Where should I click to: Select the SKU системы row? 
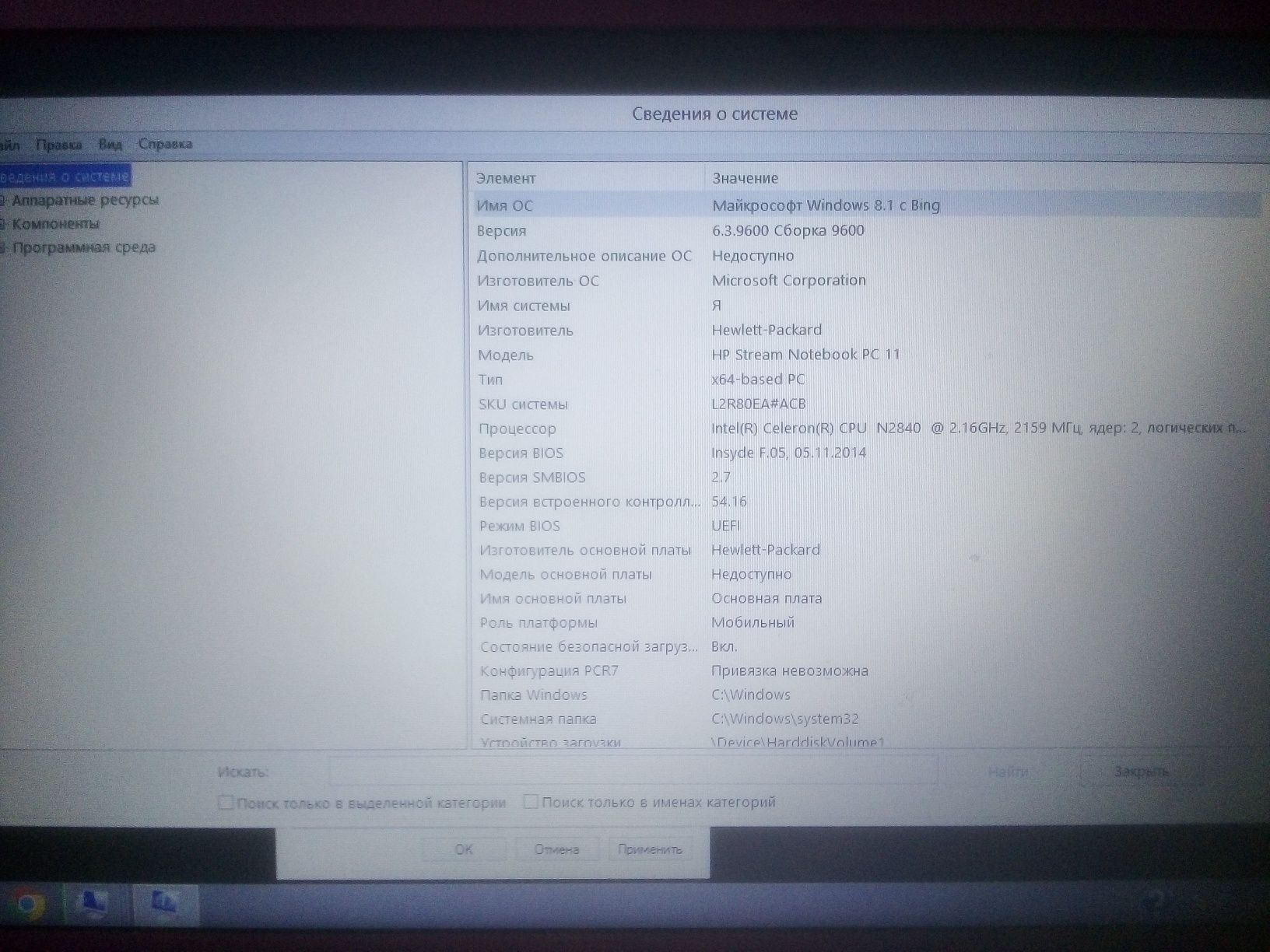click(x=866, y=404)
